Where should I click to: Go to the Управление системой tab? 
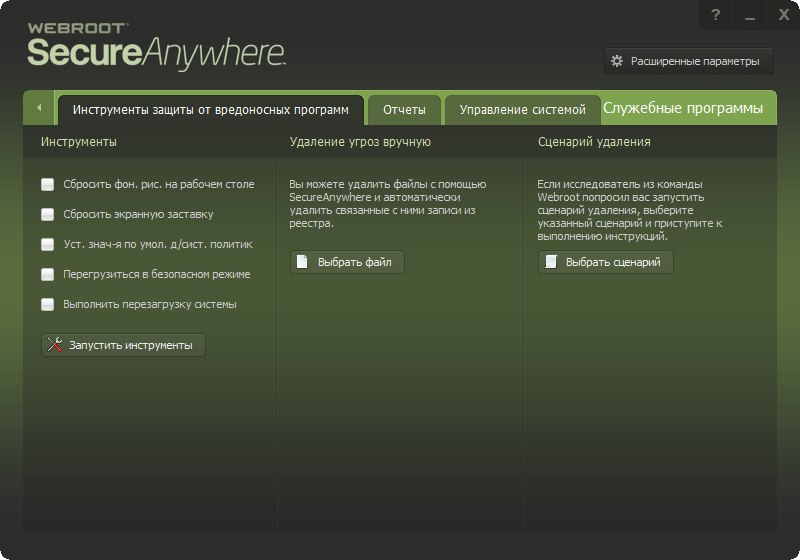pos(522,110)
